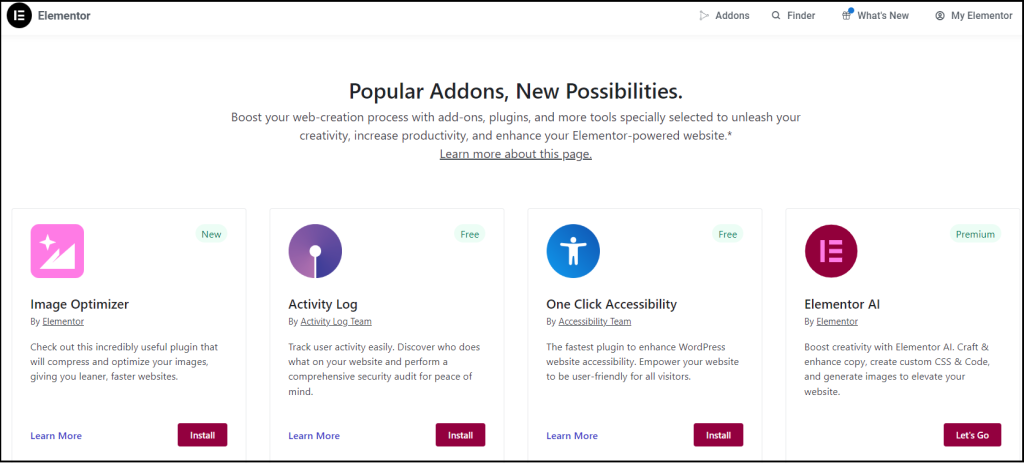Install the Activity Log plugin

coord(460,435)
